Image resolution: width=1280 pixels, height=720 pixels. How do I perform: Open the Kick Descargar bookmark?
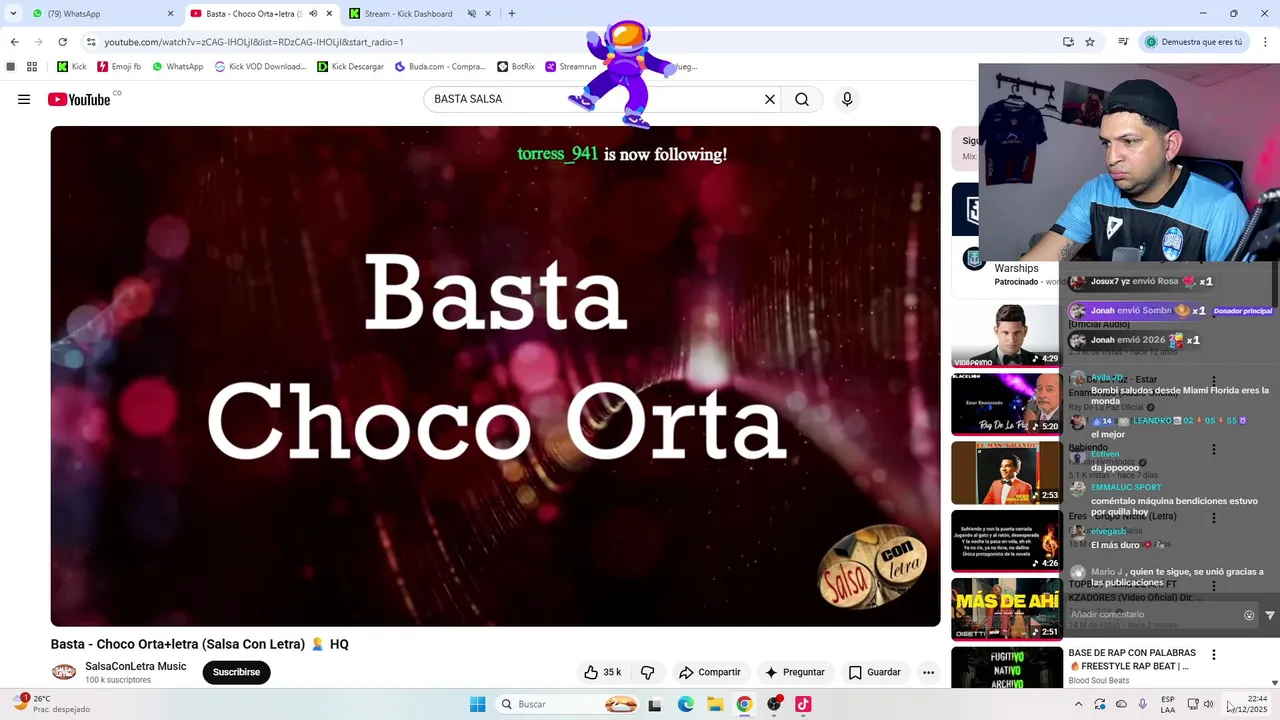click(x=350, y=67)
